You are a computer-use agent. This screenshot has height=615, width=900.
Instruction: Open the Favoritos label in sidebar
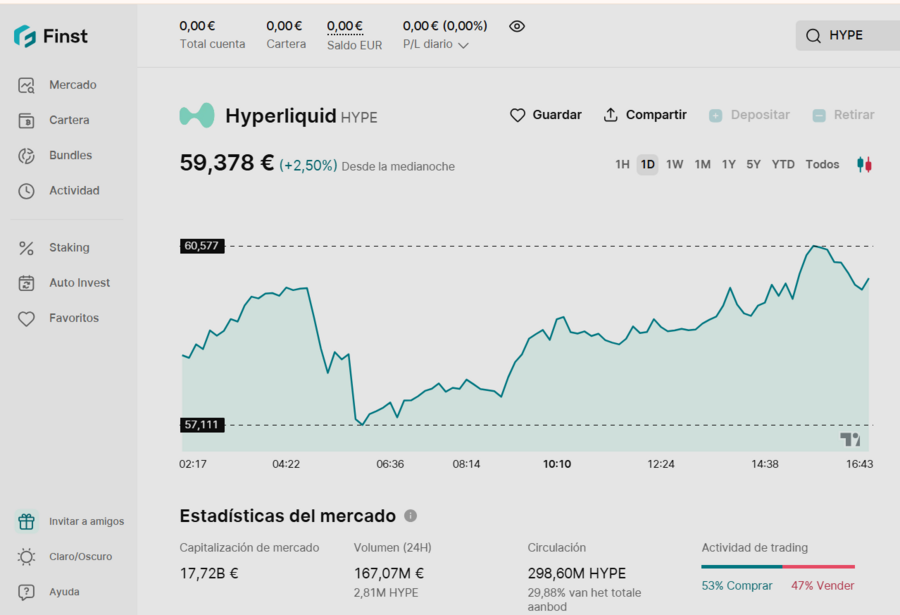[74, 318]
